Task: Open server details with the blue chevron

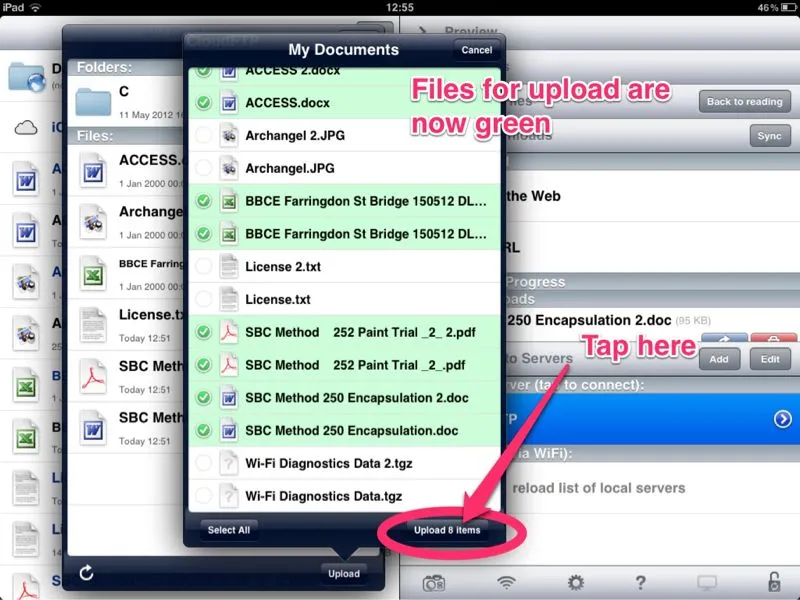Action: coord(782,419)
